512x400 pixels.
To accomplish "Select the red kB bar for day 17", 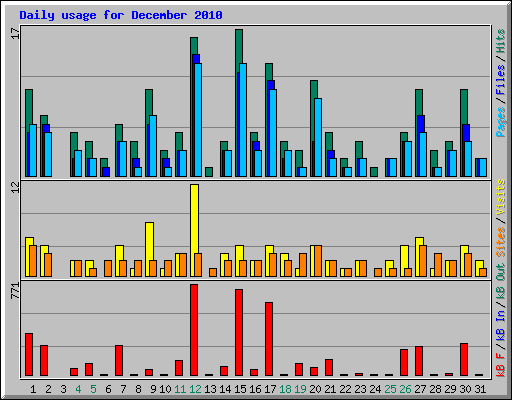I will pos(269,339).
